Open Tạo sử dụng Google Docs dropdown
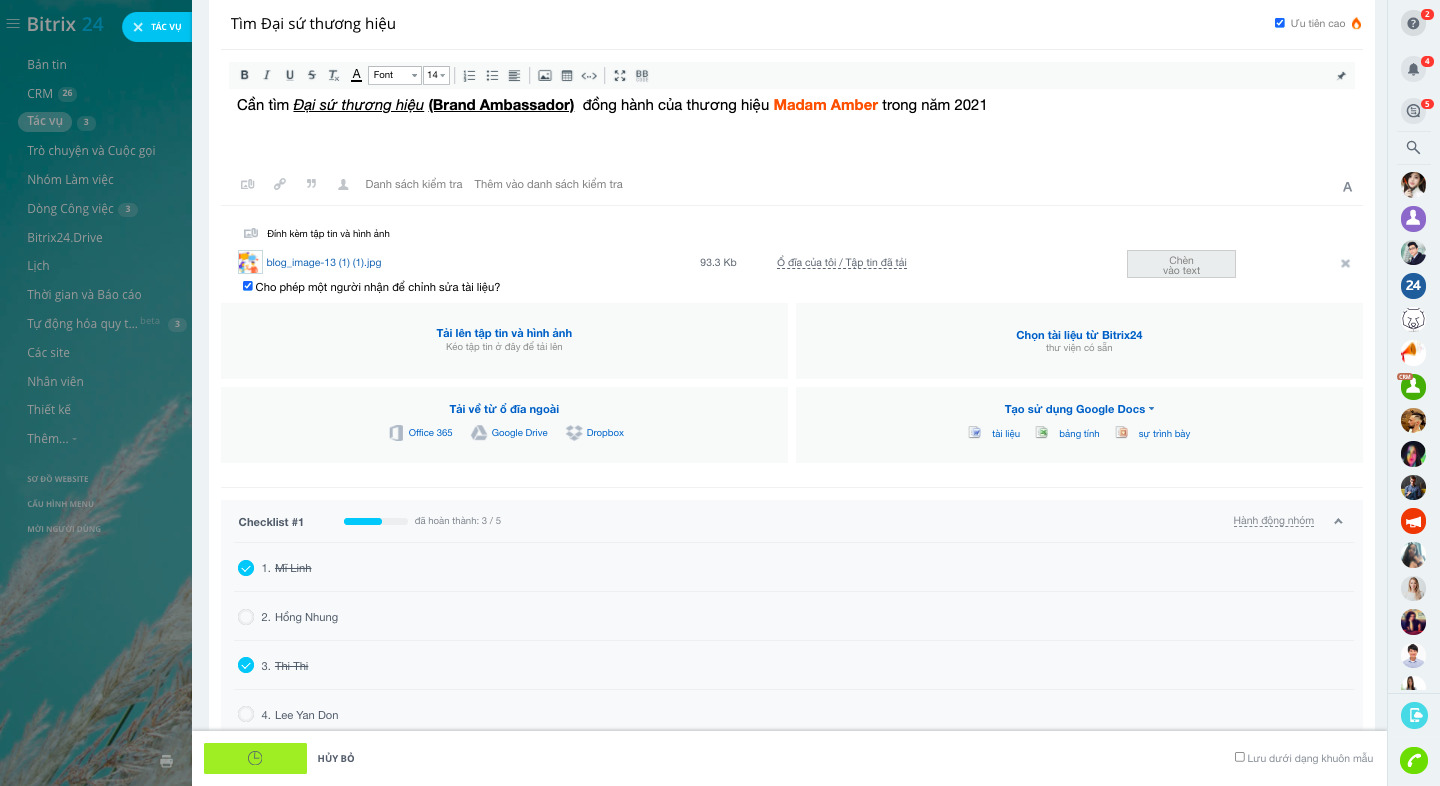 point(1079,409)
